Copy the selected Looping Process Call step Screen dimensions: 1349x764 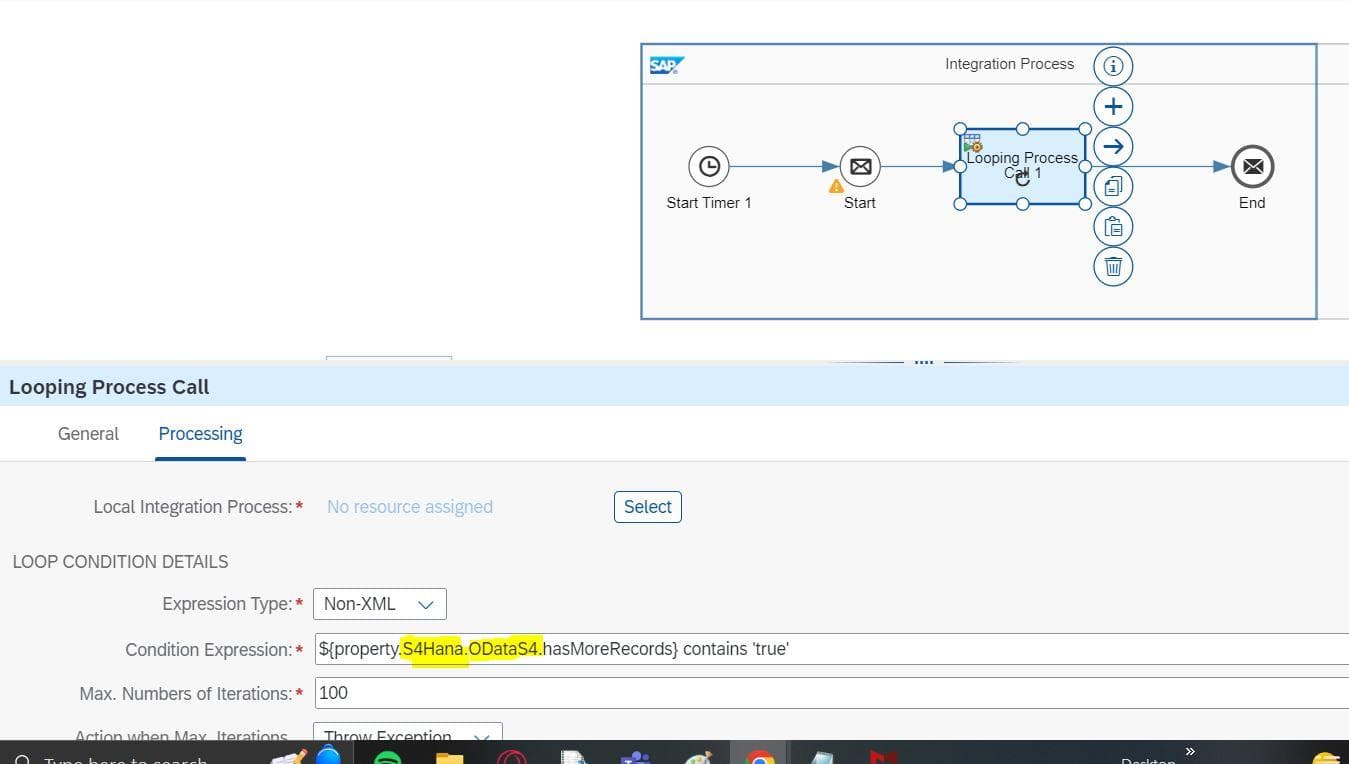1113,187
